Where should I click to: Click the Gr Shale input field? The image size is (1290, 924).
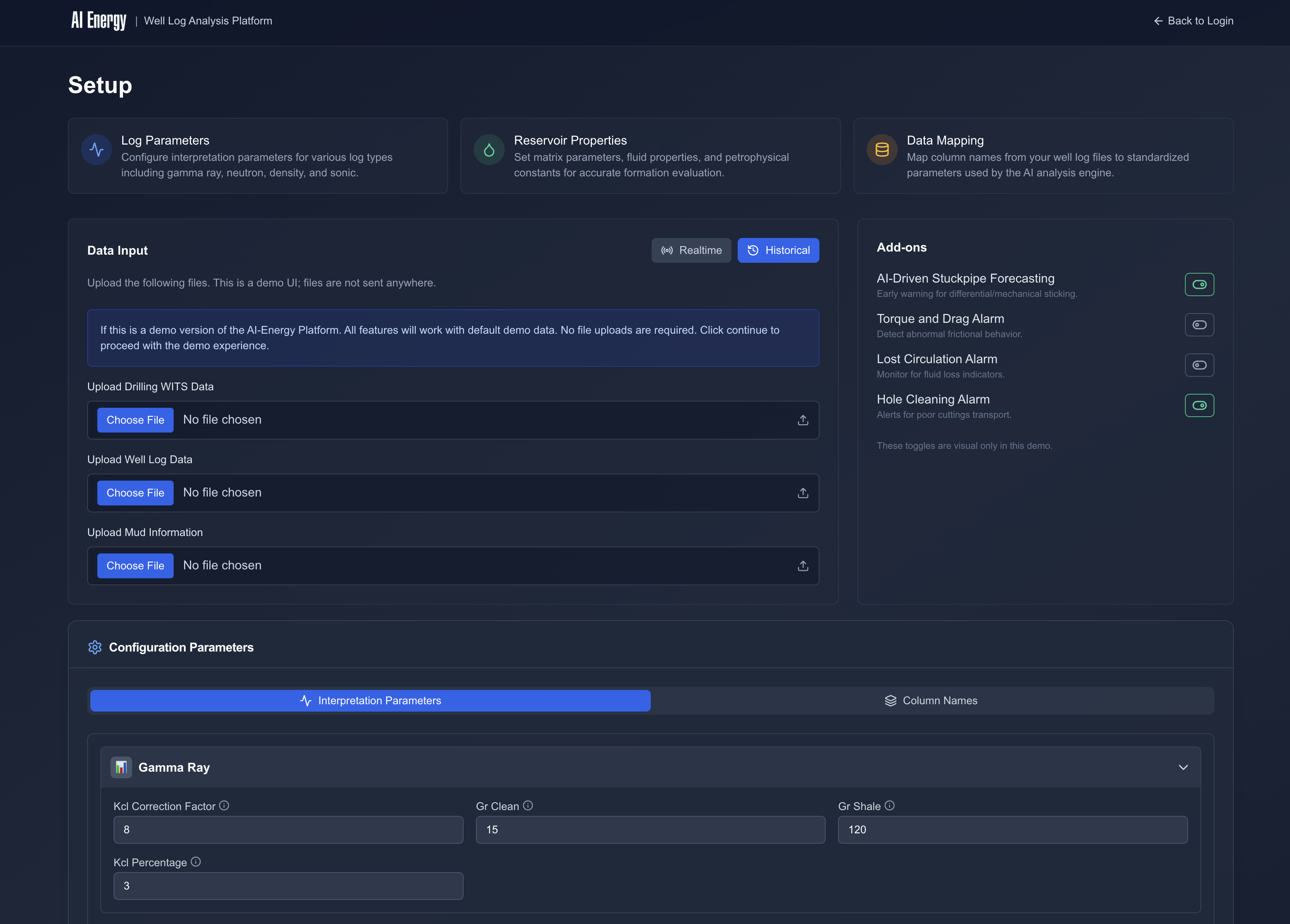tap(1012, 829)
